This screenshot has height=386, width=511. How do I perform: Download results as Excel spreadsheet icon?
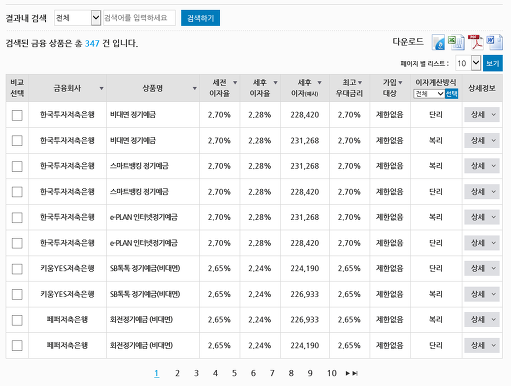(456, 42)
